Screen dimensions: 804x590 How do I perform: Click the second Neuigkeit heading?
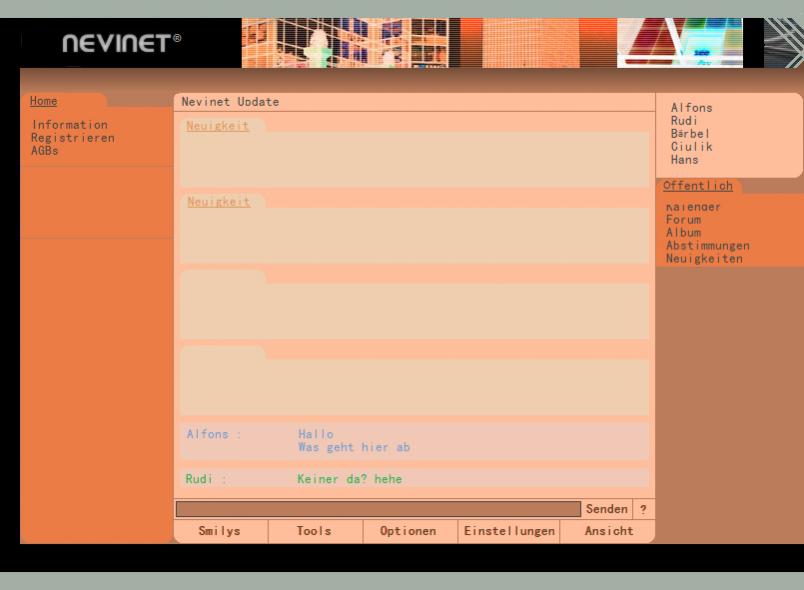(218, 201)
